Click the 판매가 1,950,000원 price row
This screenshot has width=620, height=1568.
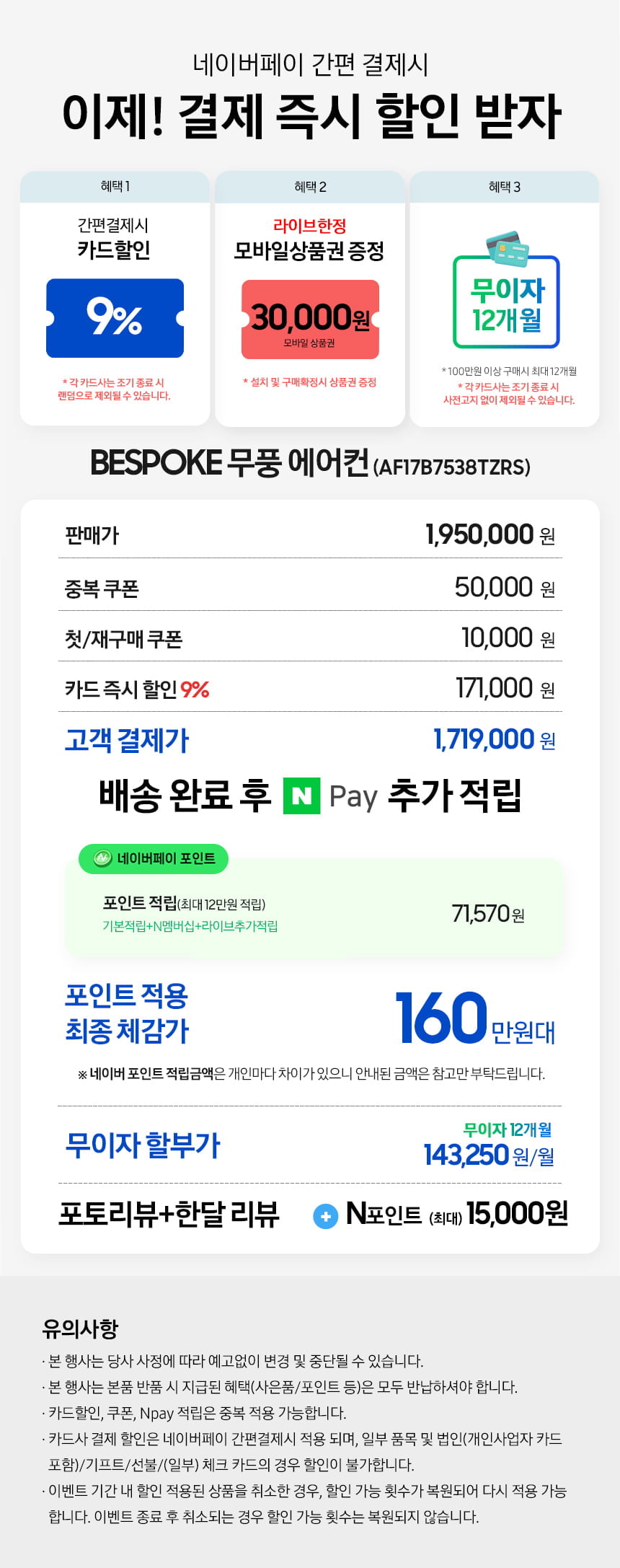(310, 534)
